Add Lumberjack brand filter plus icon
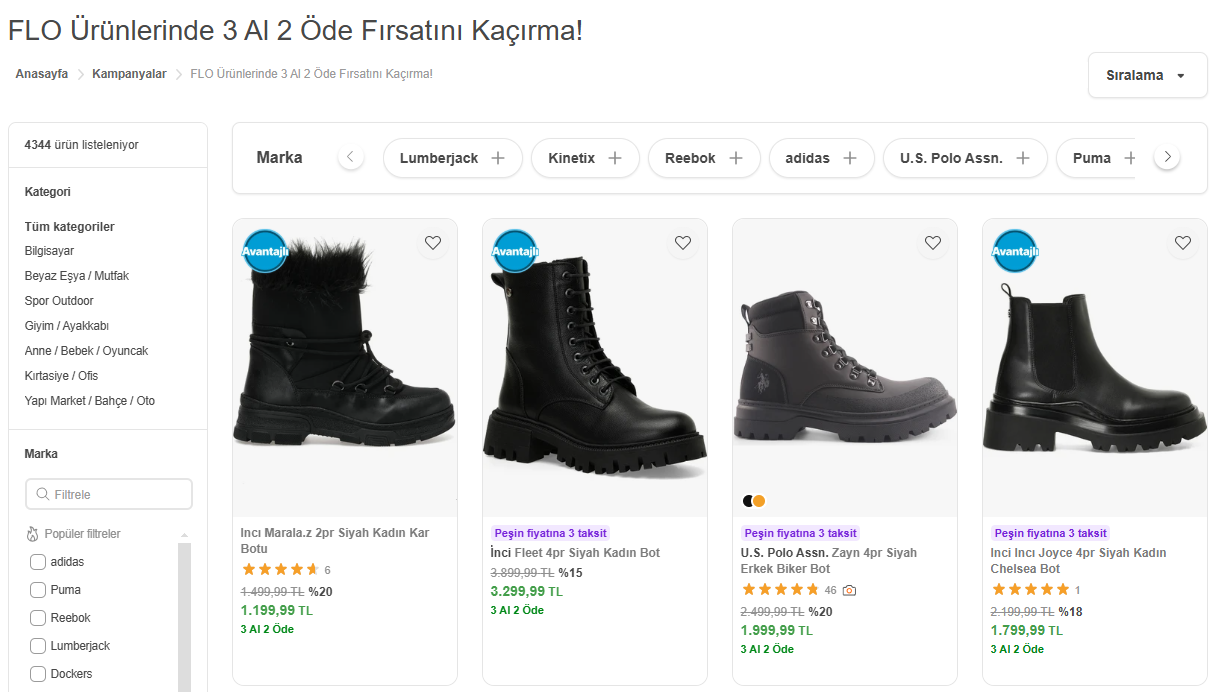 pos(498,158)
